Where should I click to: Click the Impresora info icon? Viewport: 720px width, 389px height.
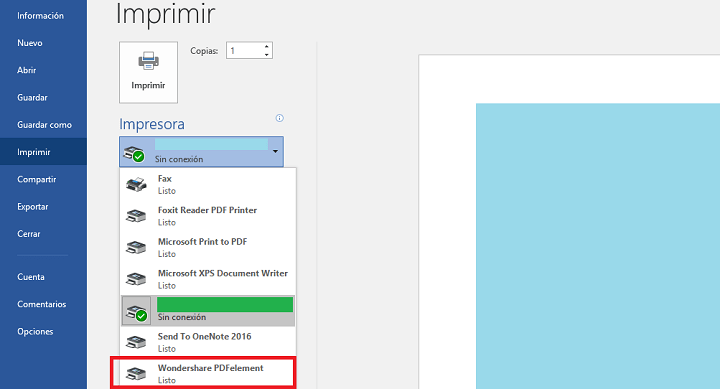pos(279,118)
